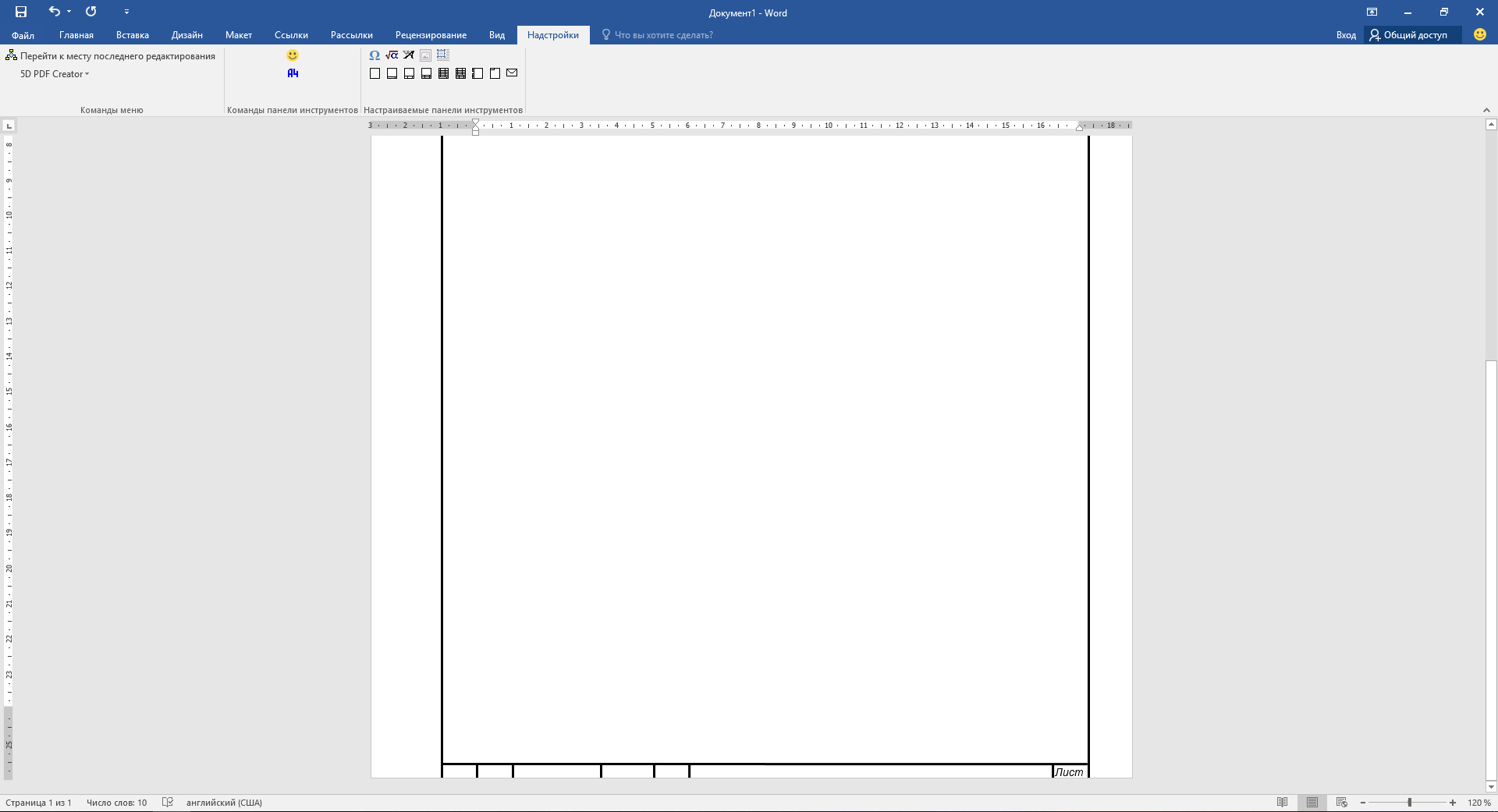Viewport: 1498px width, 812px height.
Task: Click the frame with dotted borders icon
Action: tap(443, 55)
